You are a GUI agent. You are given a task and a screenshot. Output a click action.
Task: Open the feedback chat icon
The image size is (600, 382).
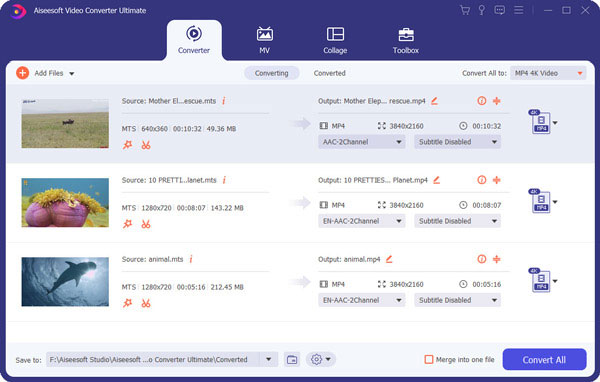click(499, 10)
